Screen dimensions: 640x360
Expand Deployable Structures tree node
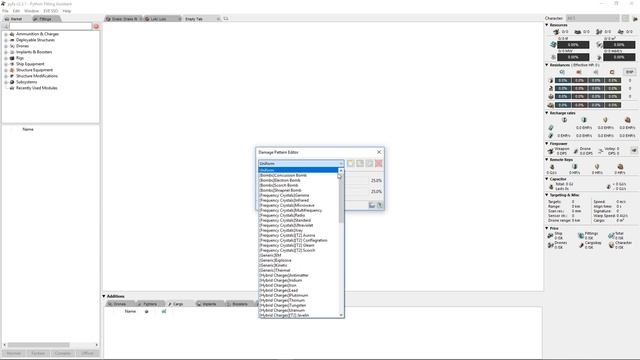click(x=6, y=40)
